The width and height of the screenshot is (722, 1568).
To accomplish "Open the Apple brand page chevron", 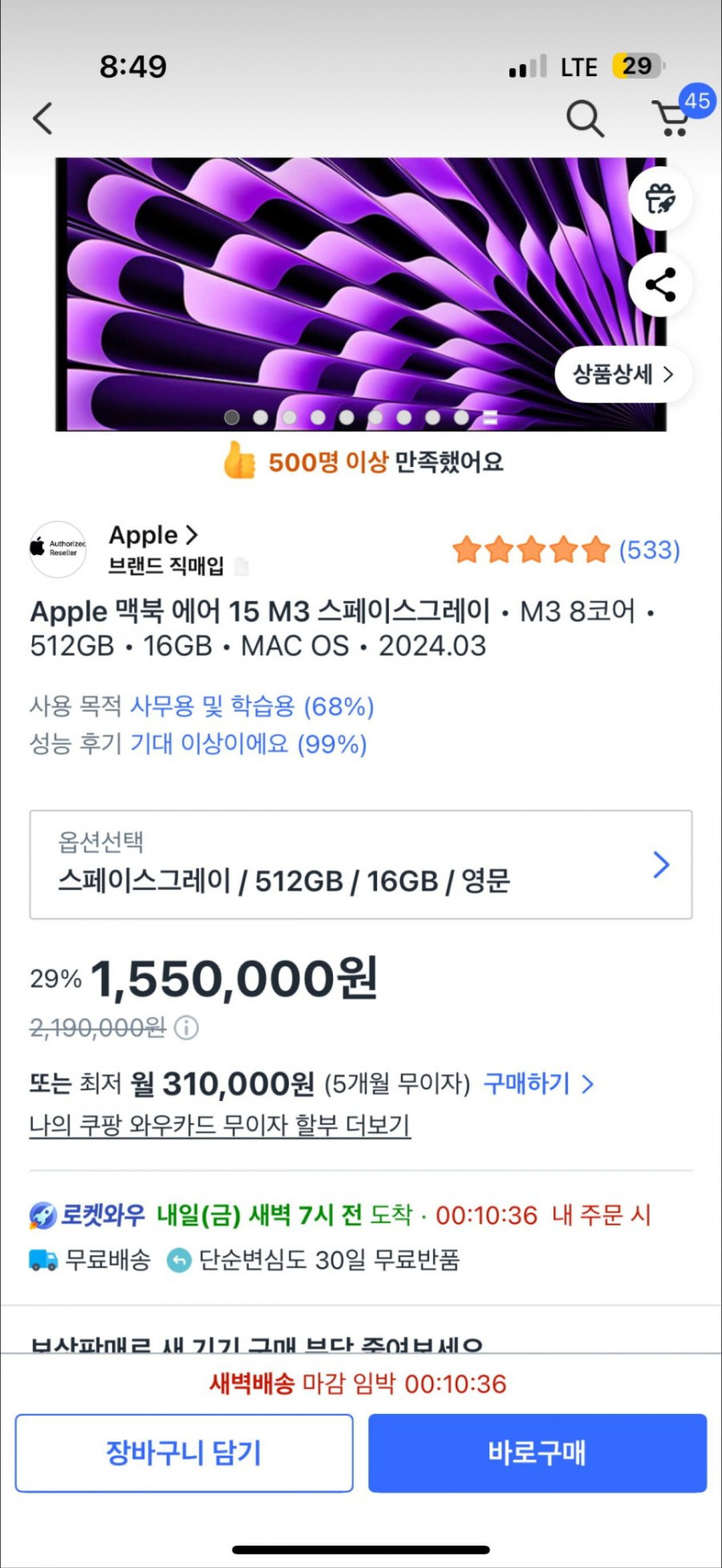I will [x=192, y=535].
